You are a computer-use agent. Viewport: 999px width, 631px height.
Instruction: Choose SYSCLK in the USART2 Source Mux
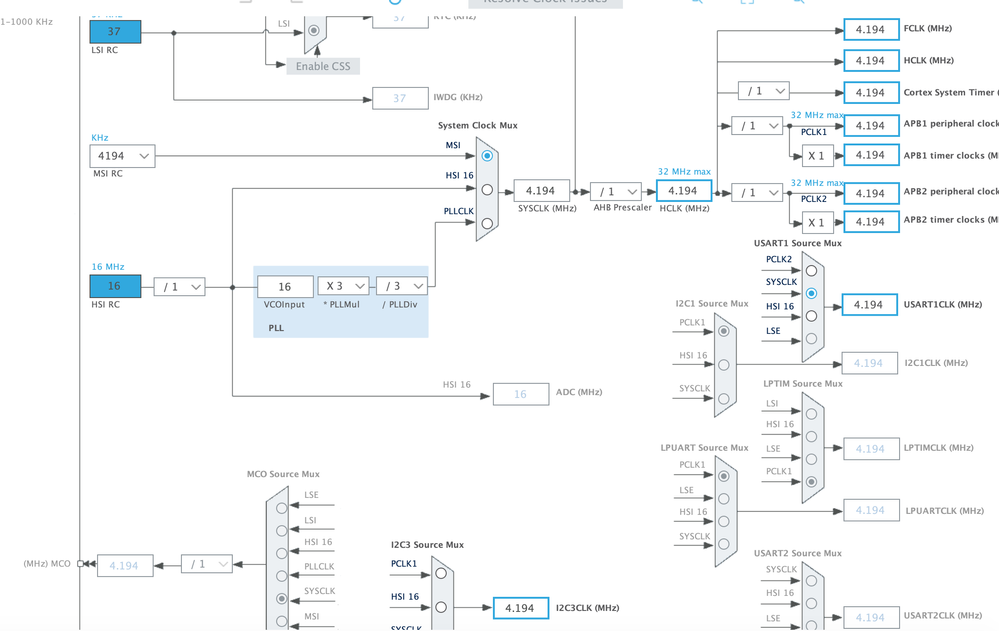coord(811,581)
